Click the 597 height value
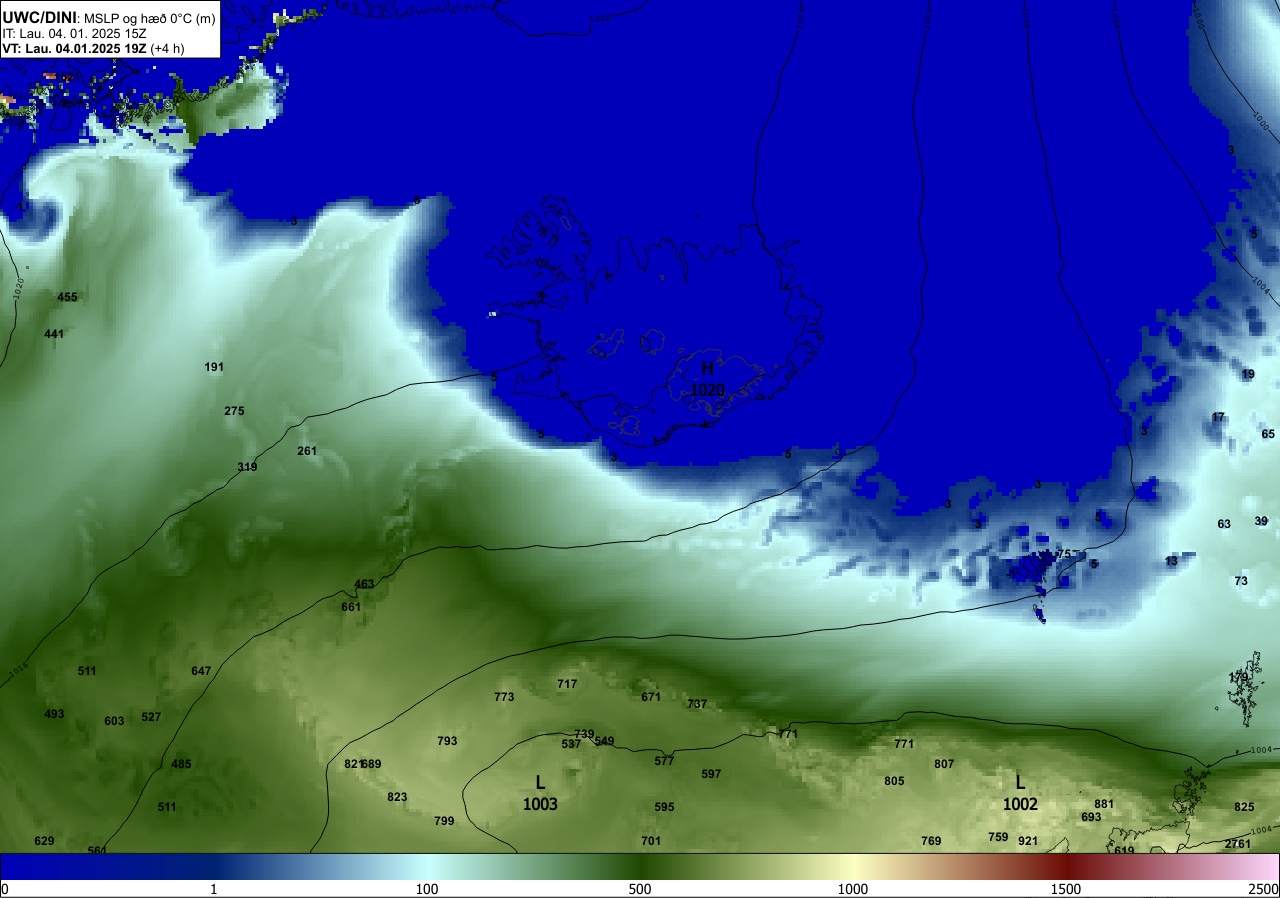This screenshot has width=1280, height=898. click(x=711, y=774)
